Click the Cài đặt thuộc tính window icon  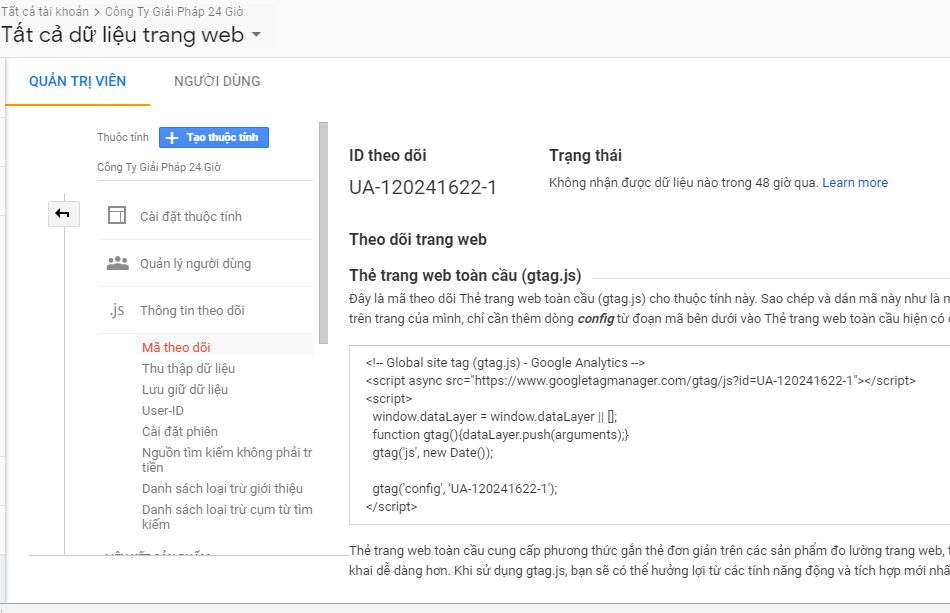tap(117, 216)
